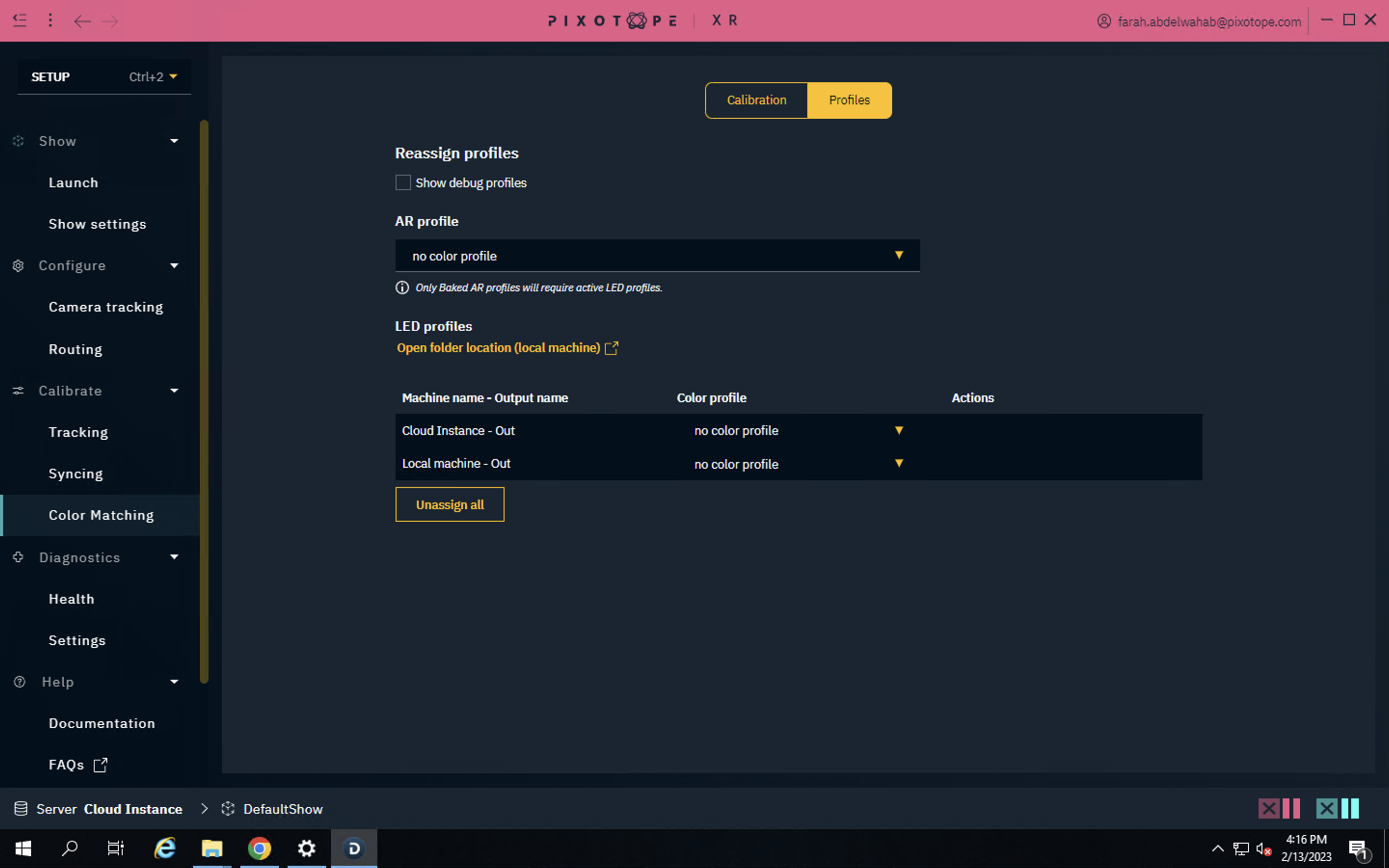The height and width of the screenshot is (868, 1389).
Task: Open Settings under Diagnostics
Action: tap(78, 640)
